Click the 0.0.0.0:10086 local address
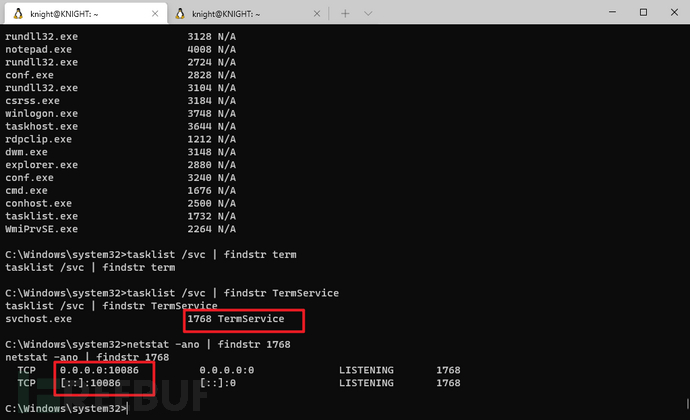The width and height of the screenshot is (690, 420). [x=99, y=370]
